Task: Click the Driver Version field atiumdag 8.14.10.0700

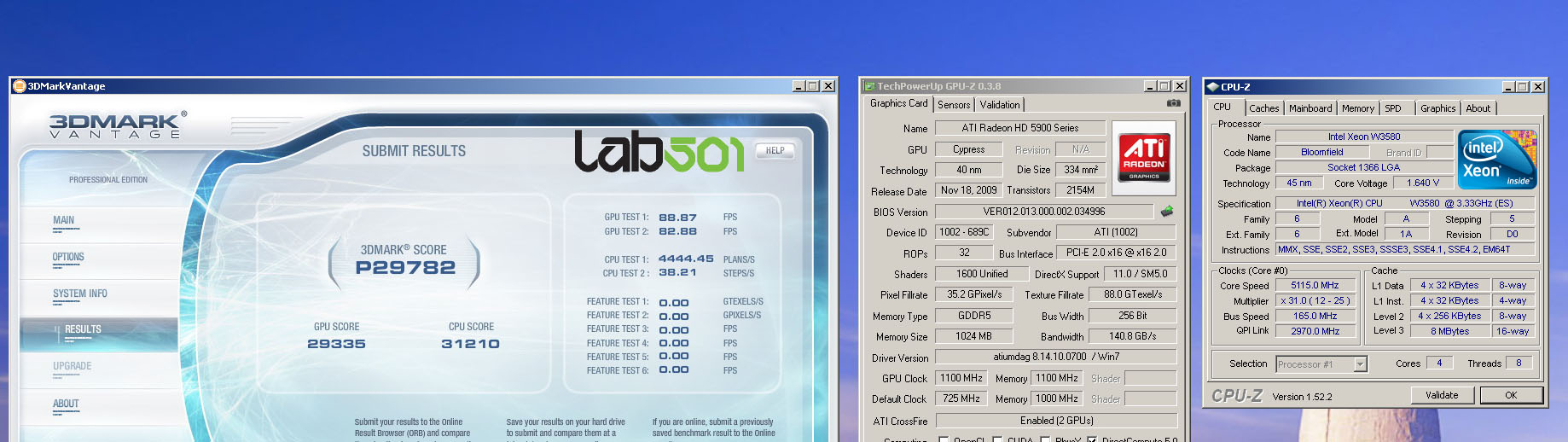Action: click(x=1056, y=357)
